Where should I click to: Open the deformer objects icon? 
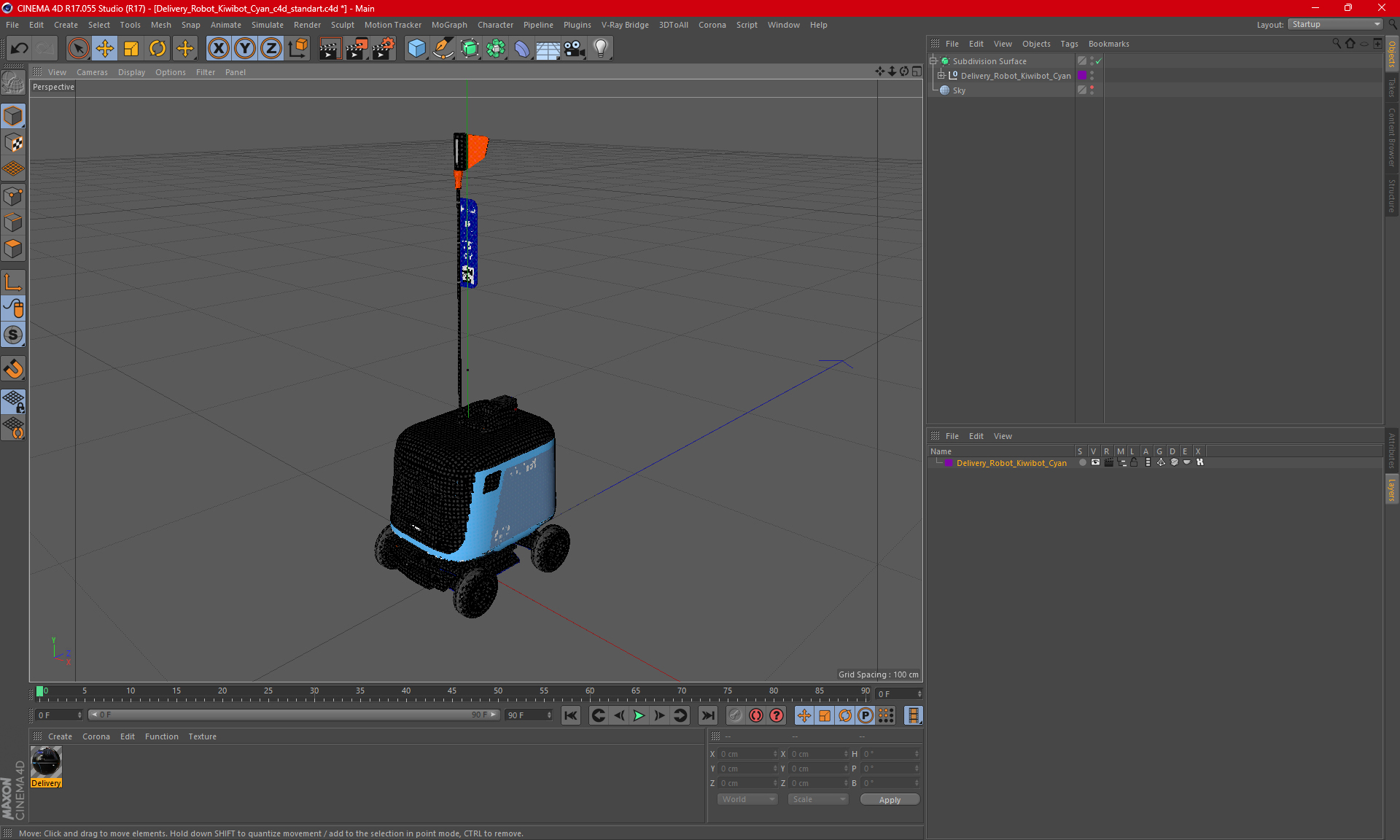(522, 48)
